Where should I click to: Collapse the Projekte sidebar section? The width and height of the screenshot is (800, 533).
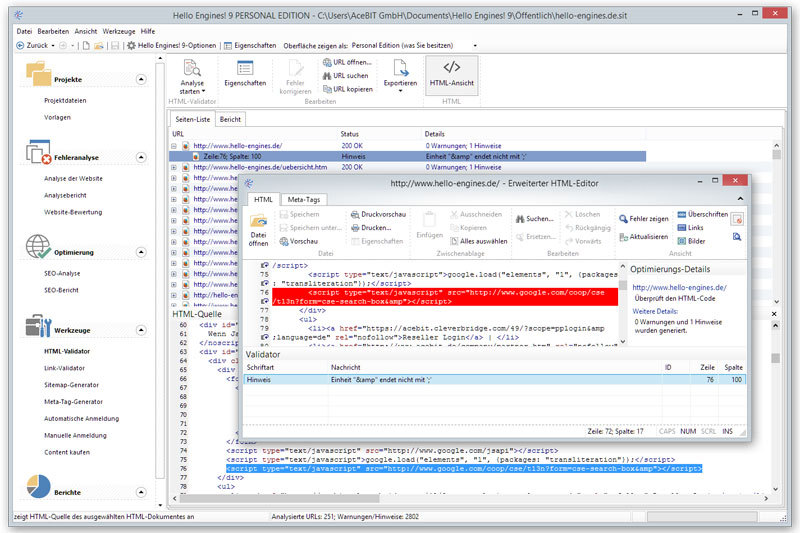pos(141,79)
